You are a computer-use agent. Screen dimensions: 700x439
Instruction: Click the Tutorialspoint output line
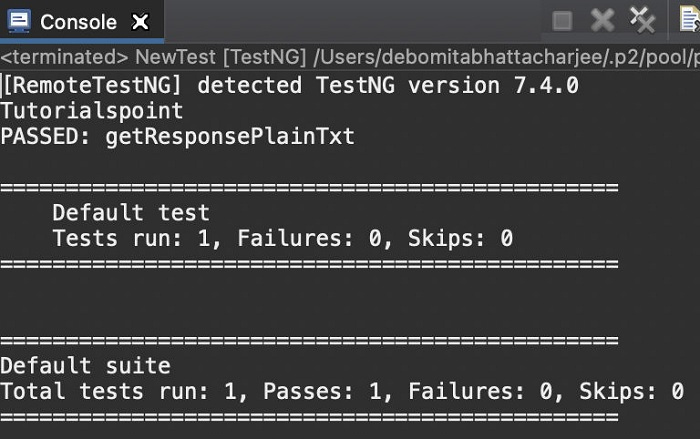92,111
